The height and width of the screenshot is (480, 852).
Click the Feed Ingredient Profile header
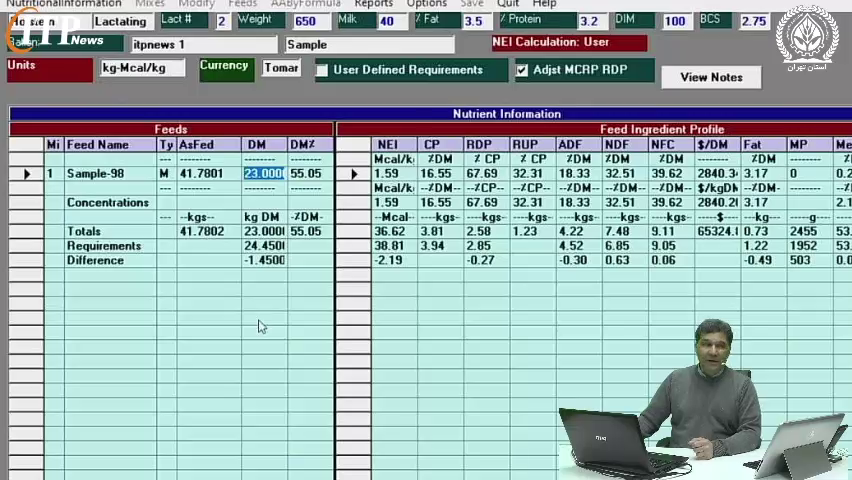(x=594, y=129)
